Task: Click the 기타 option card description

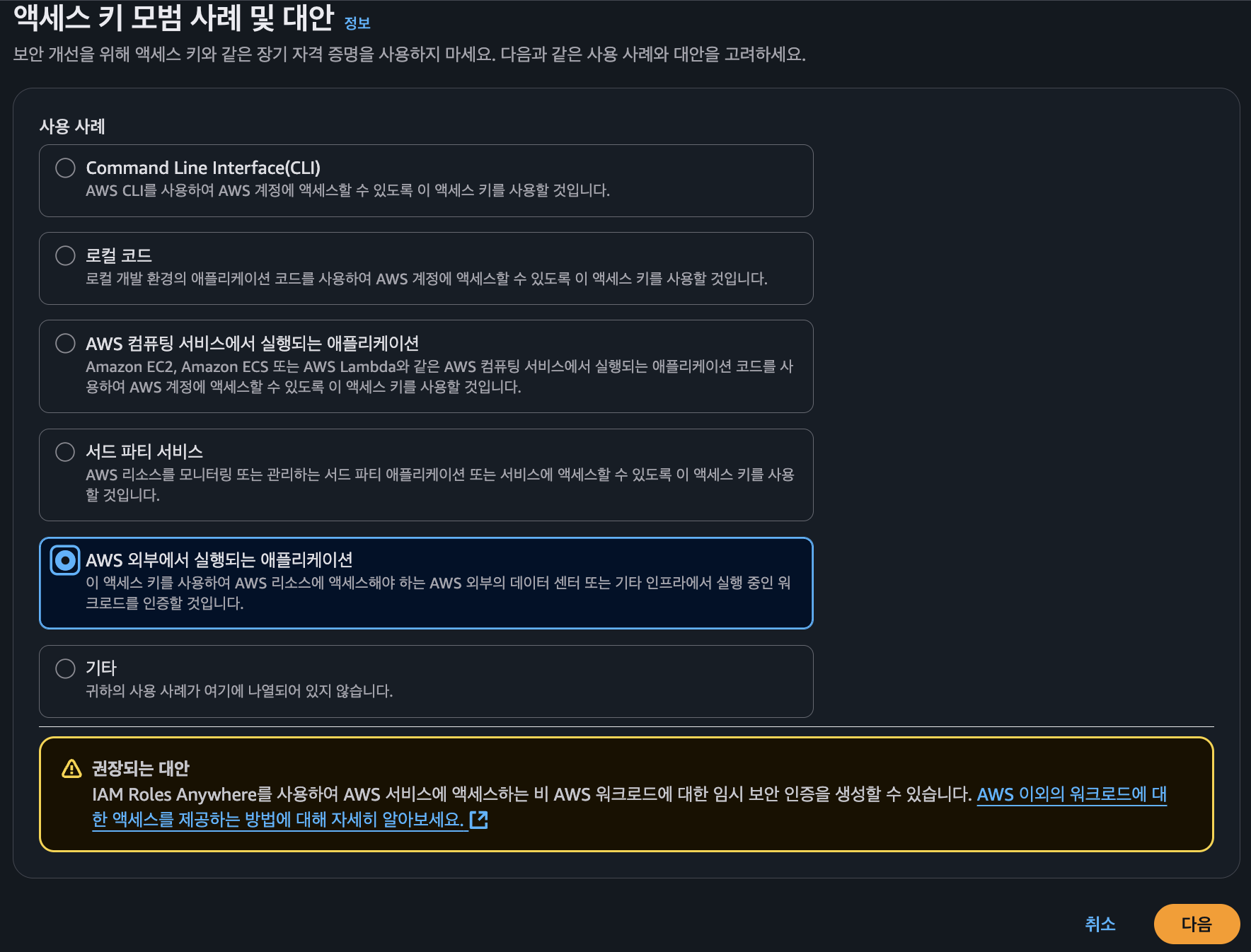Action: 239,691
